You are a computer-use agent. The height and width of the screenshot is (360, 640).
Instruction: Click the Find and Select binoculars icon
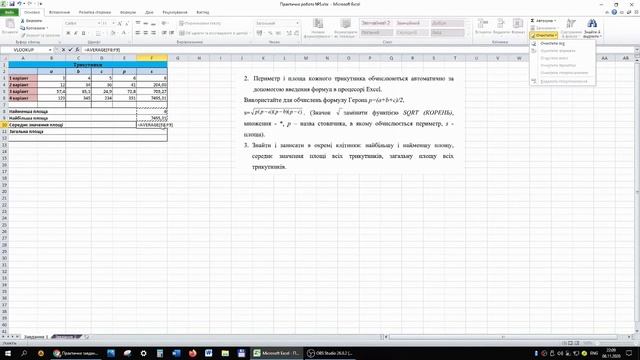click(x=592, y=24)
